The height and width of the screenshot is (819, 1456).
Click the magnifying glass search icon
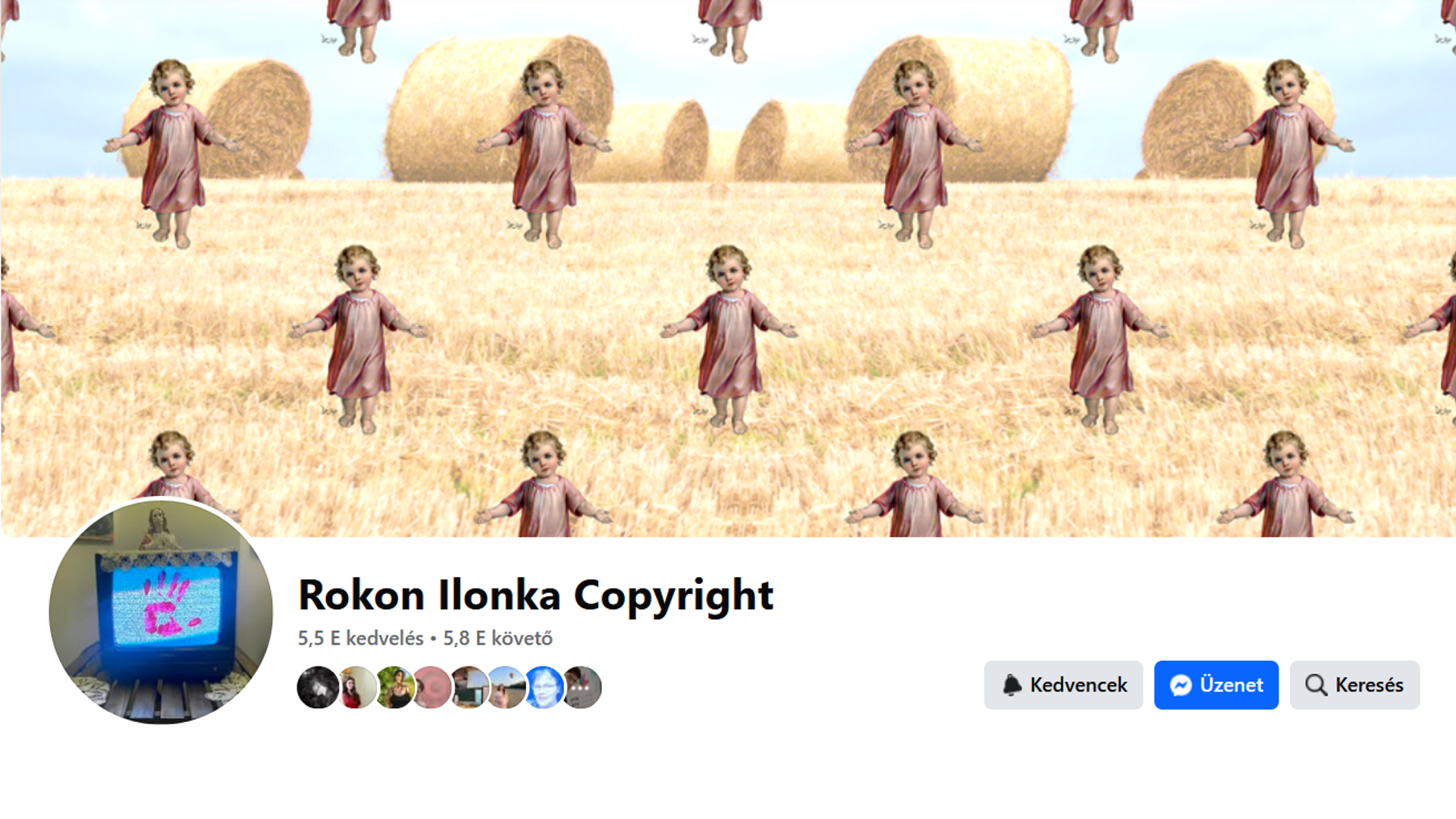click(x=1316, y=685)
